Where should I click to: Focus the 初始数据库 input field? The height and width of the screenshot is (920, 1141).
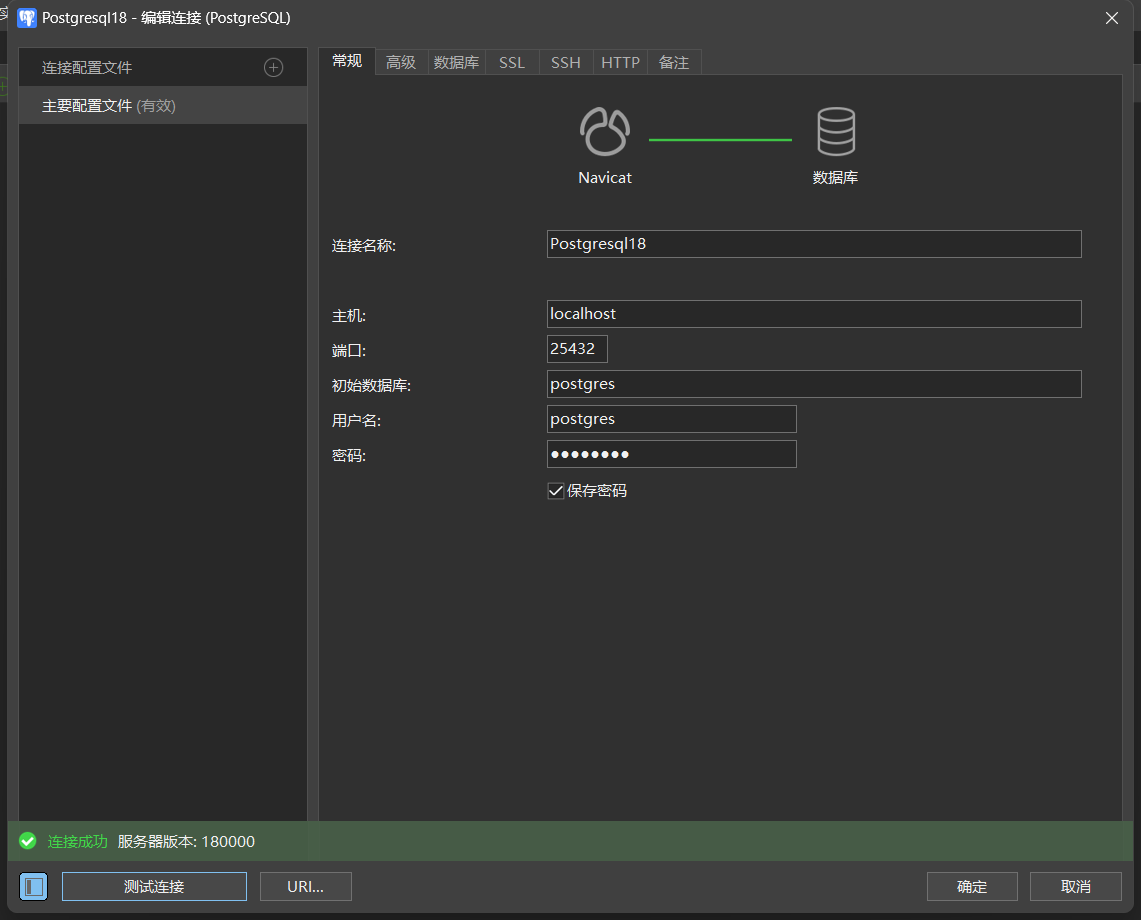click(814, 384)
